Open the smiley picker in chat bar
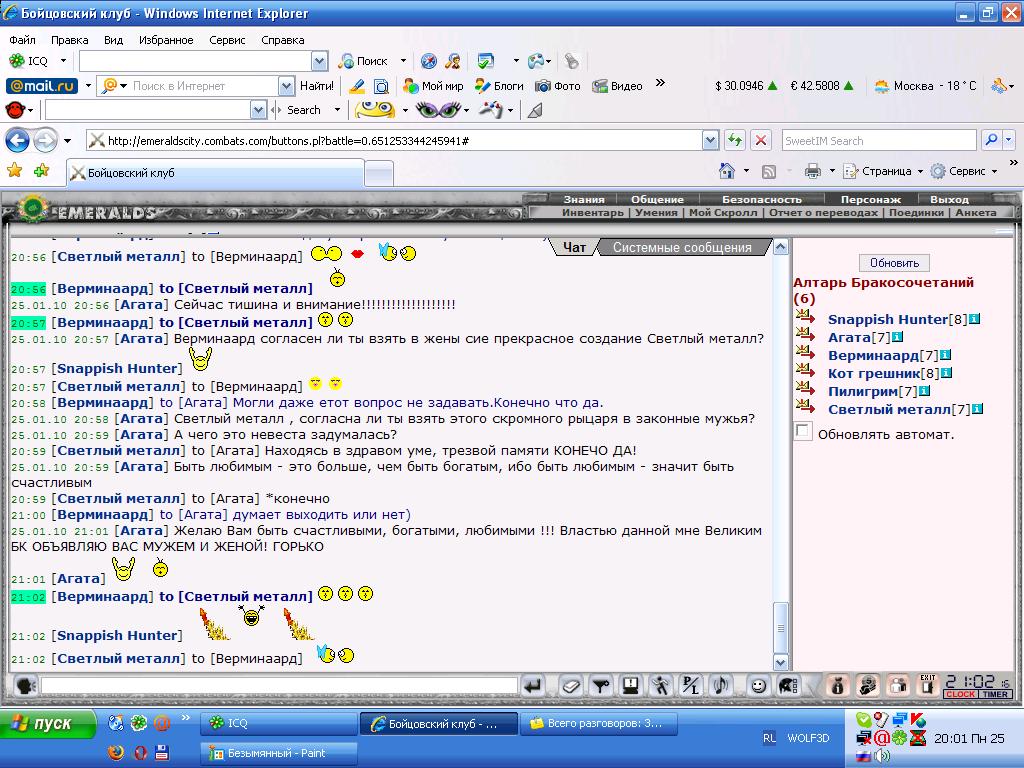This screenshot has width=1024, height=768. [758, 686]
